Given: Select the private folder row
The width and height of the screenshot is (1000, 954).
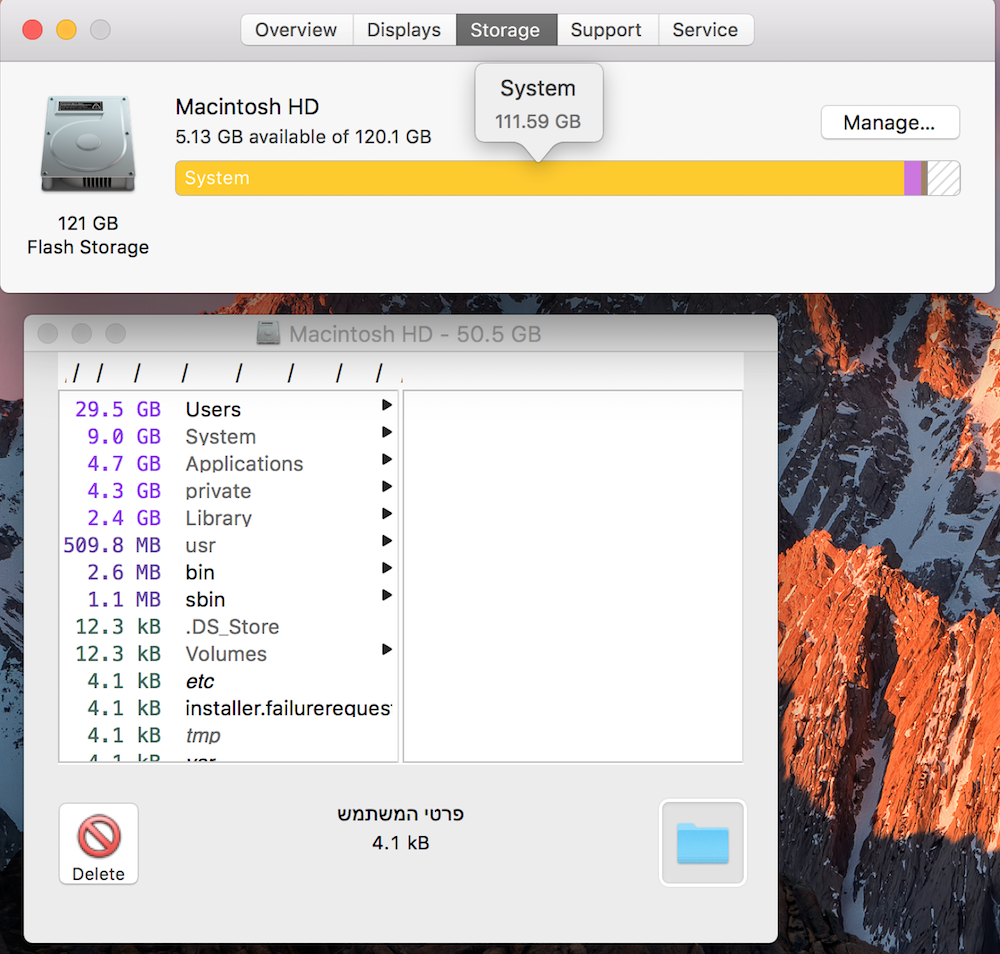Looking at the screenshot, I should pyautogui.click(x=228, y=490).
